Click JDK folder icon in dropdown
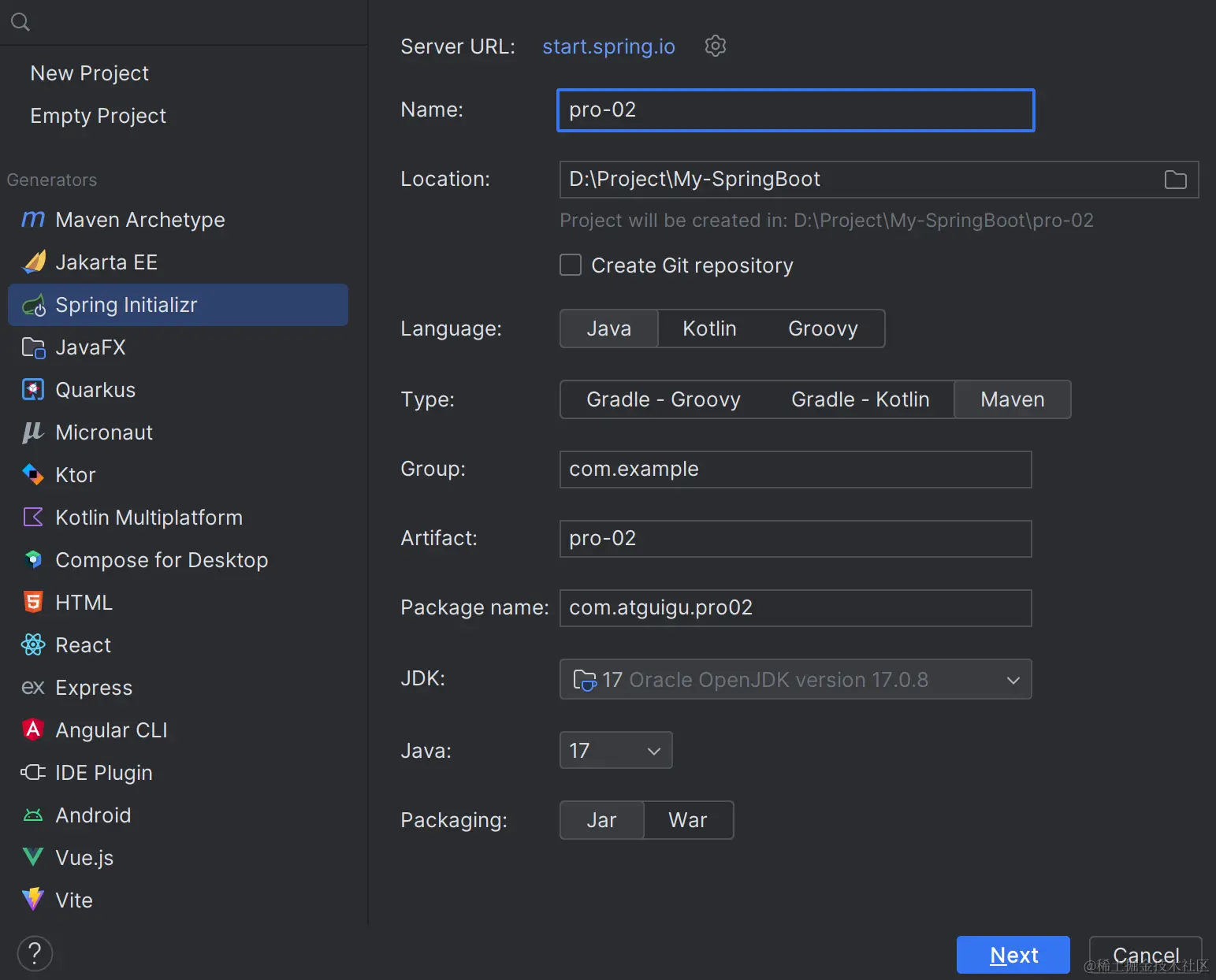This screenshot has width=1216, height=980. click(585, 679)
